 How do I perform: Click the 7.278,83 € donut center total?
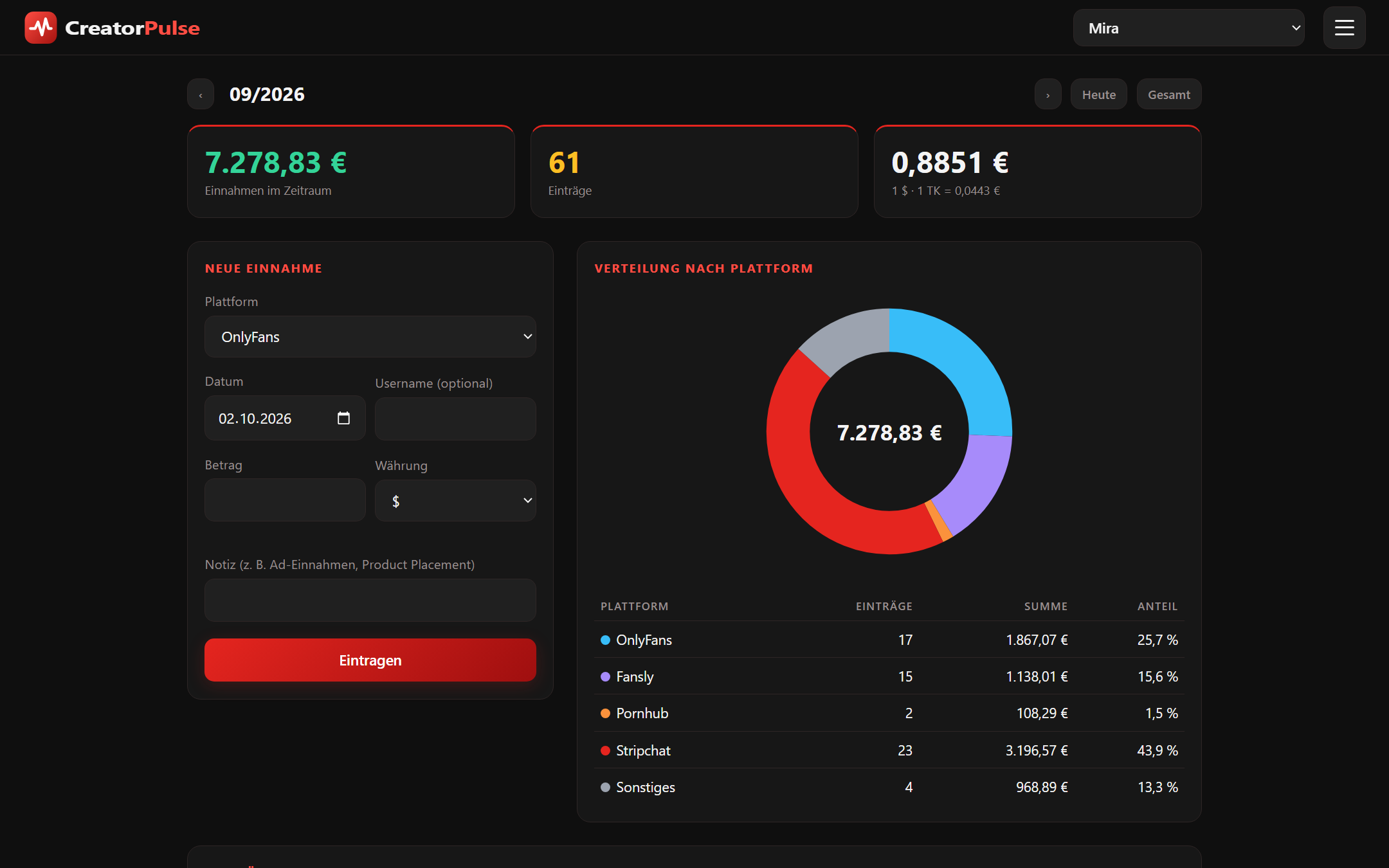889,433
